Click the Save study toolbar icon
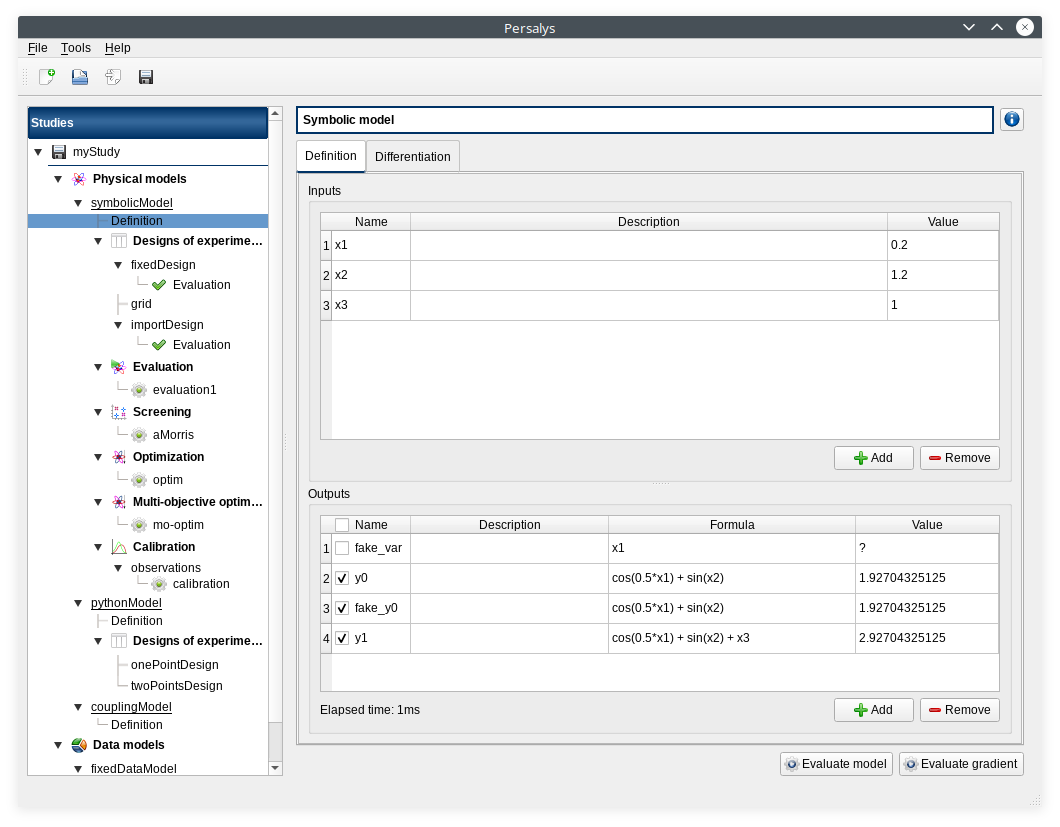 [x=146, y=77]
